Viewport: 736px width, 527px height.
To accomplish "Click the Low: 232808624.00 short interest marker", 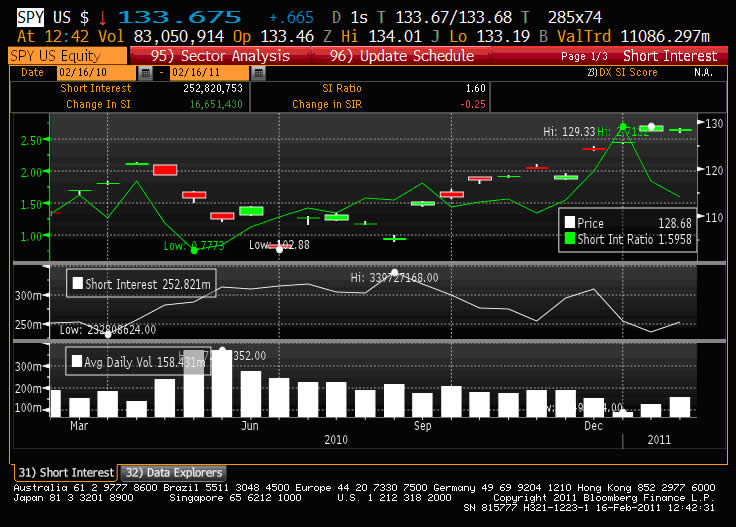I will [x=107, y=329].
